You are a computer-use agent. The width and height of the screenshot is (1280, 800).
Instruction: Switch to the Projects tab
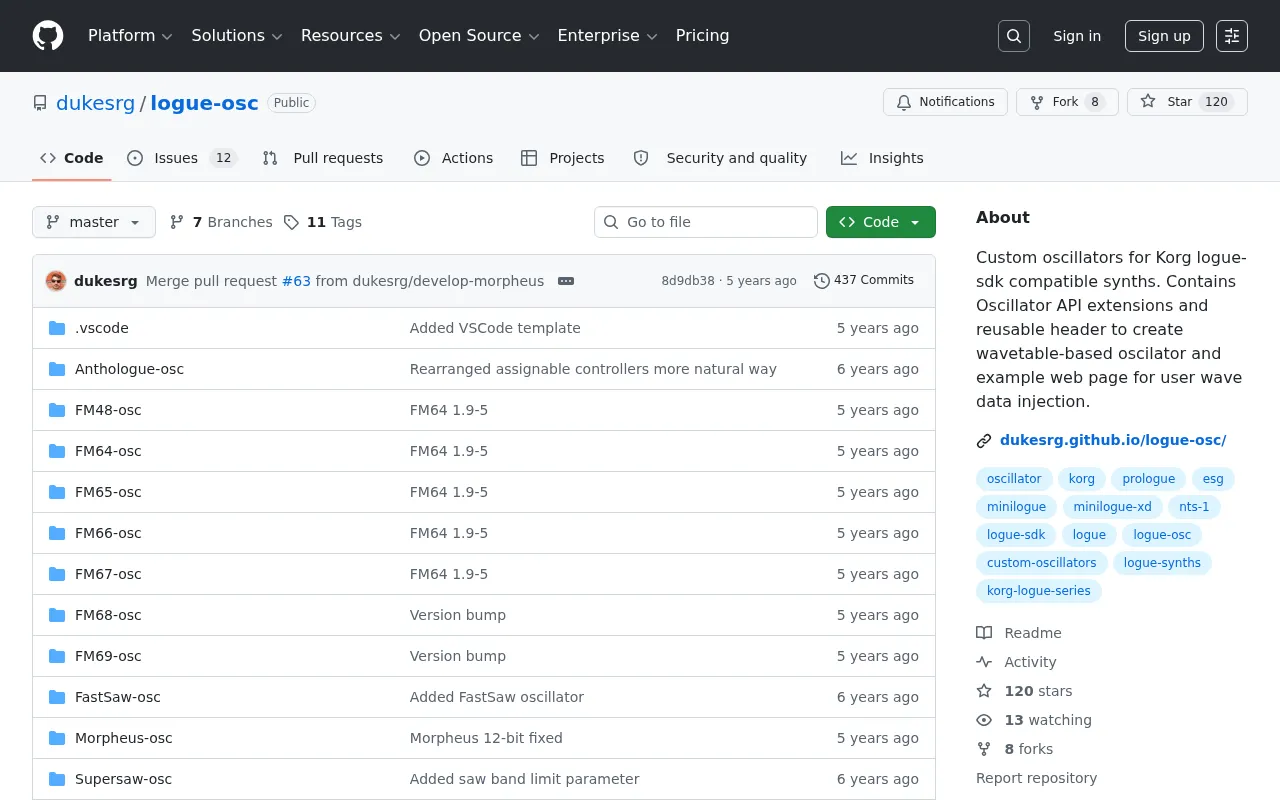pos(563,158)
